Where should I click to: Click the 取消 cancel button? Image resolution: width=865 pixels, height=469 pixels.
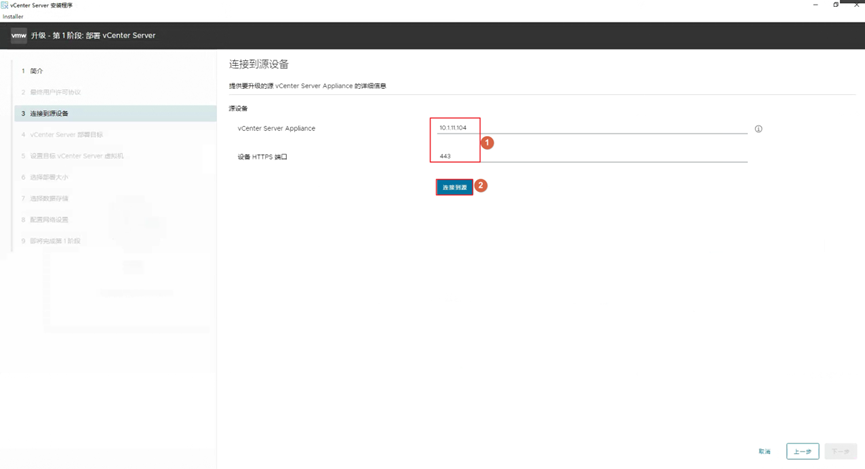point(765,451)
